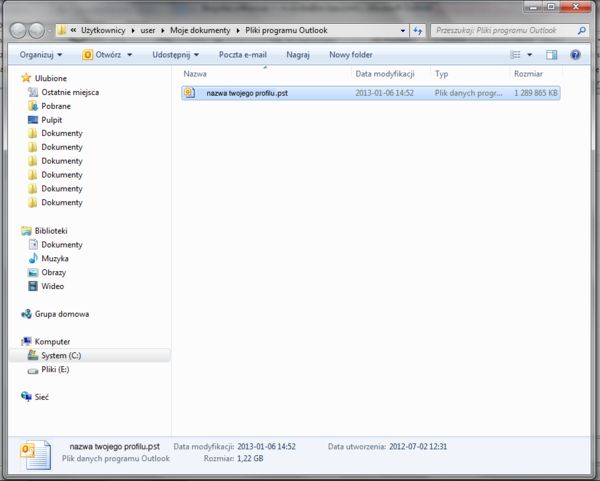Click the Komputer icon
Viewport: 600px width, 481px height.
click(26, 341)
